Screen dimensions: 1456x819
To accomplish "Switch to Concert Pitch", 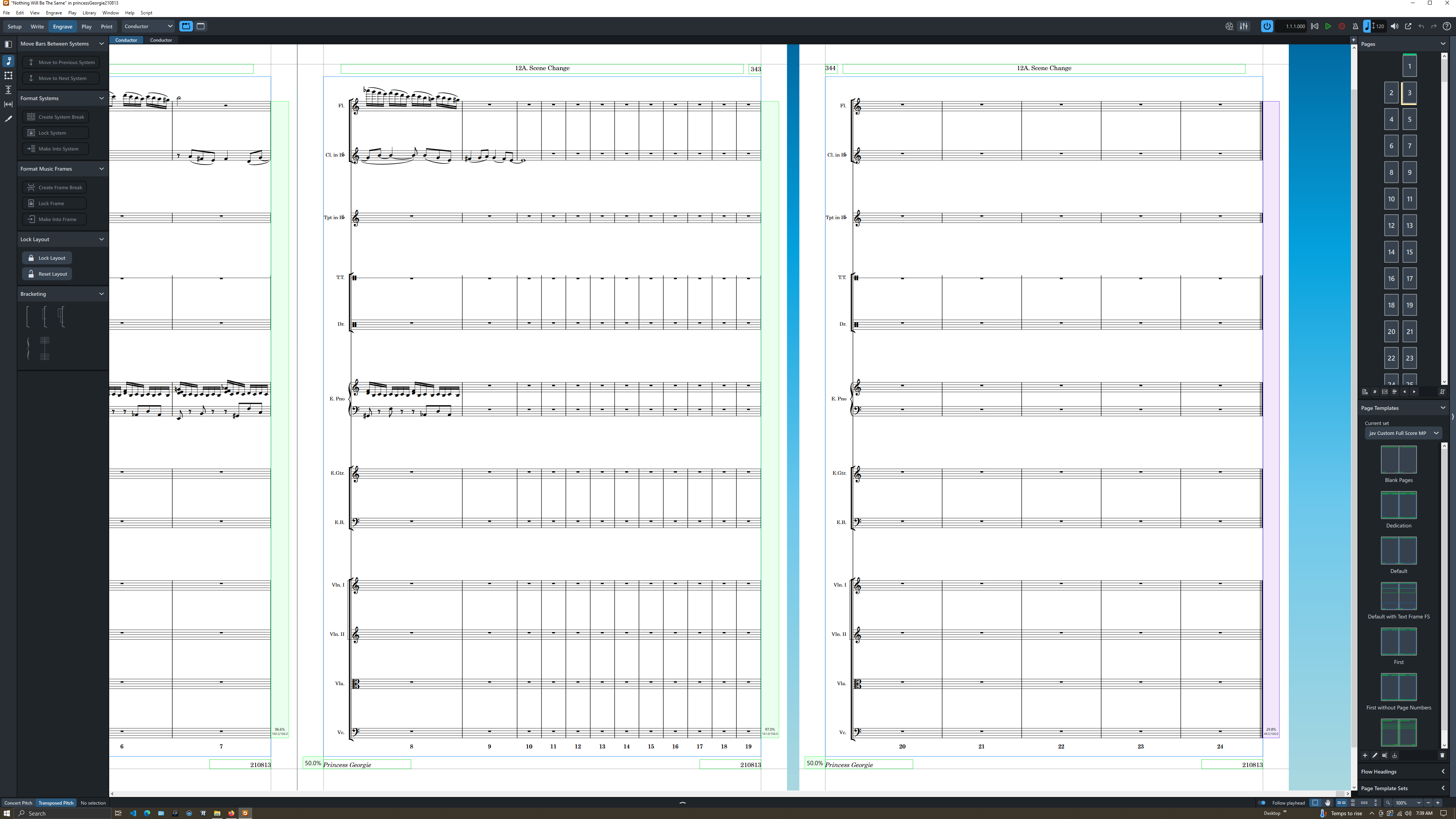I will tap(18, 803).
